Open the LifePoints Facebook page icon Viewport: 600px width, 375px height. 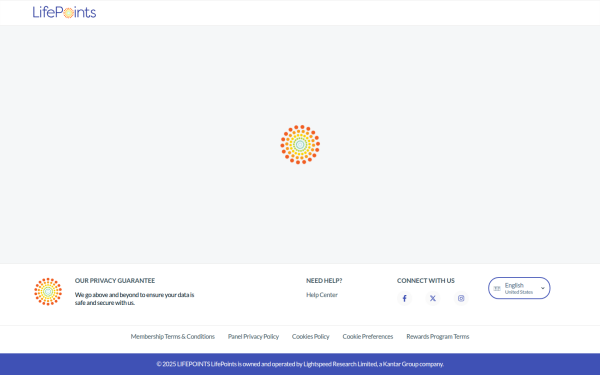pyautogui.click(x=404, y=298)
